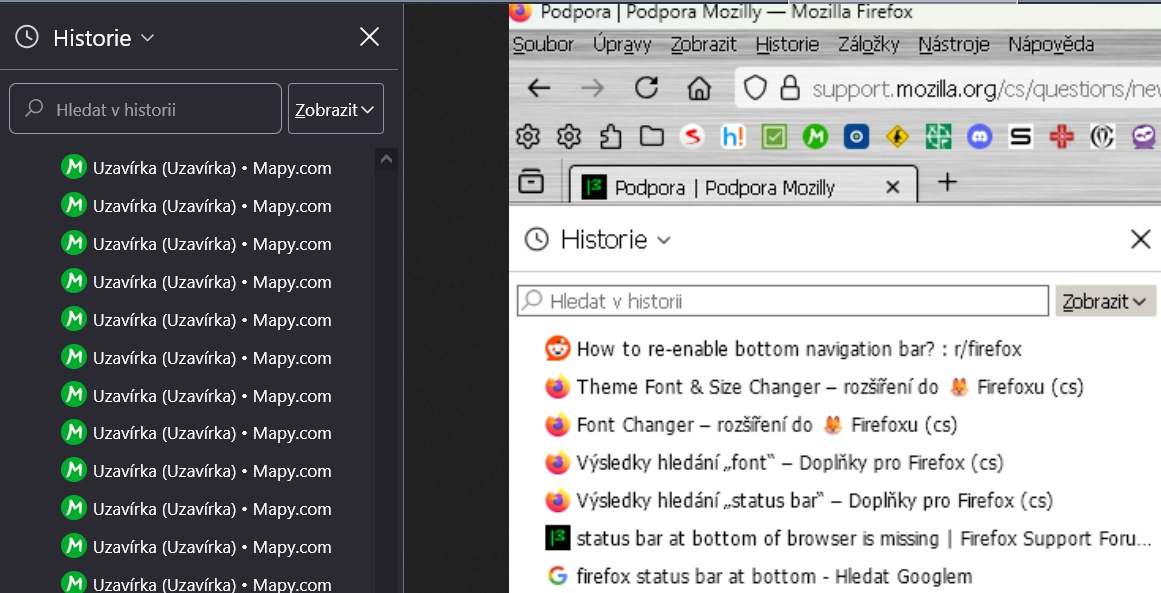
Task: Open the dark blue circle-target bookmark
Action: tap(856, 136)
